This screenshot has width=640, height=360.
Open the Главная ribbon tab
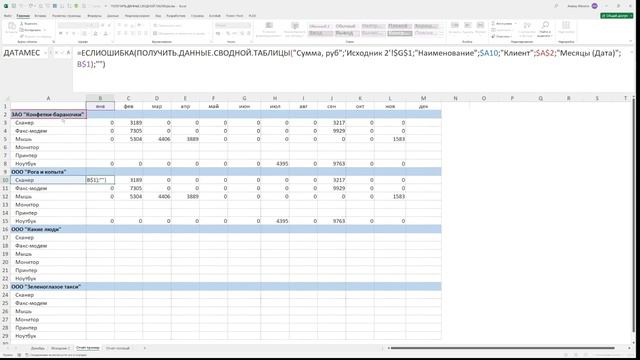23,16
